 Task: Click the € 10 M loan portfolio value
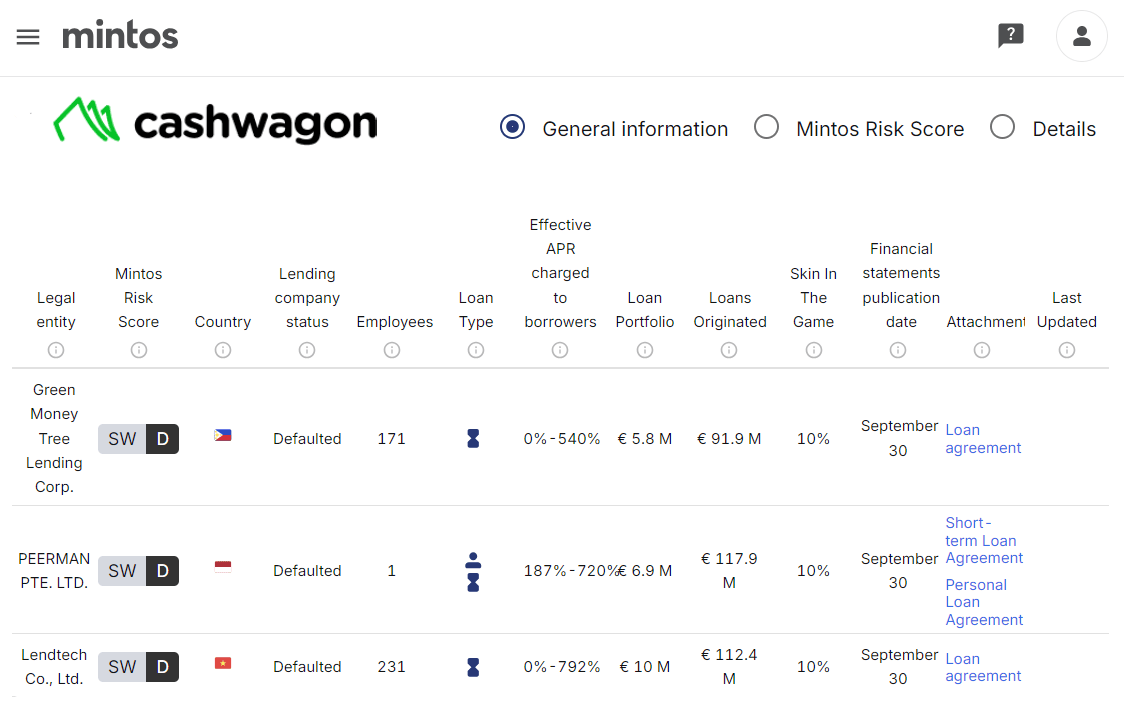click(x=645, y=667)
